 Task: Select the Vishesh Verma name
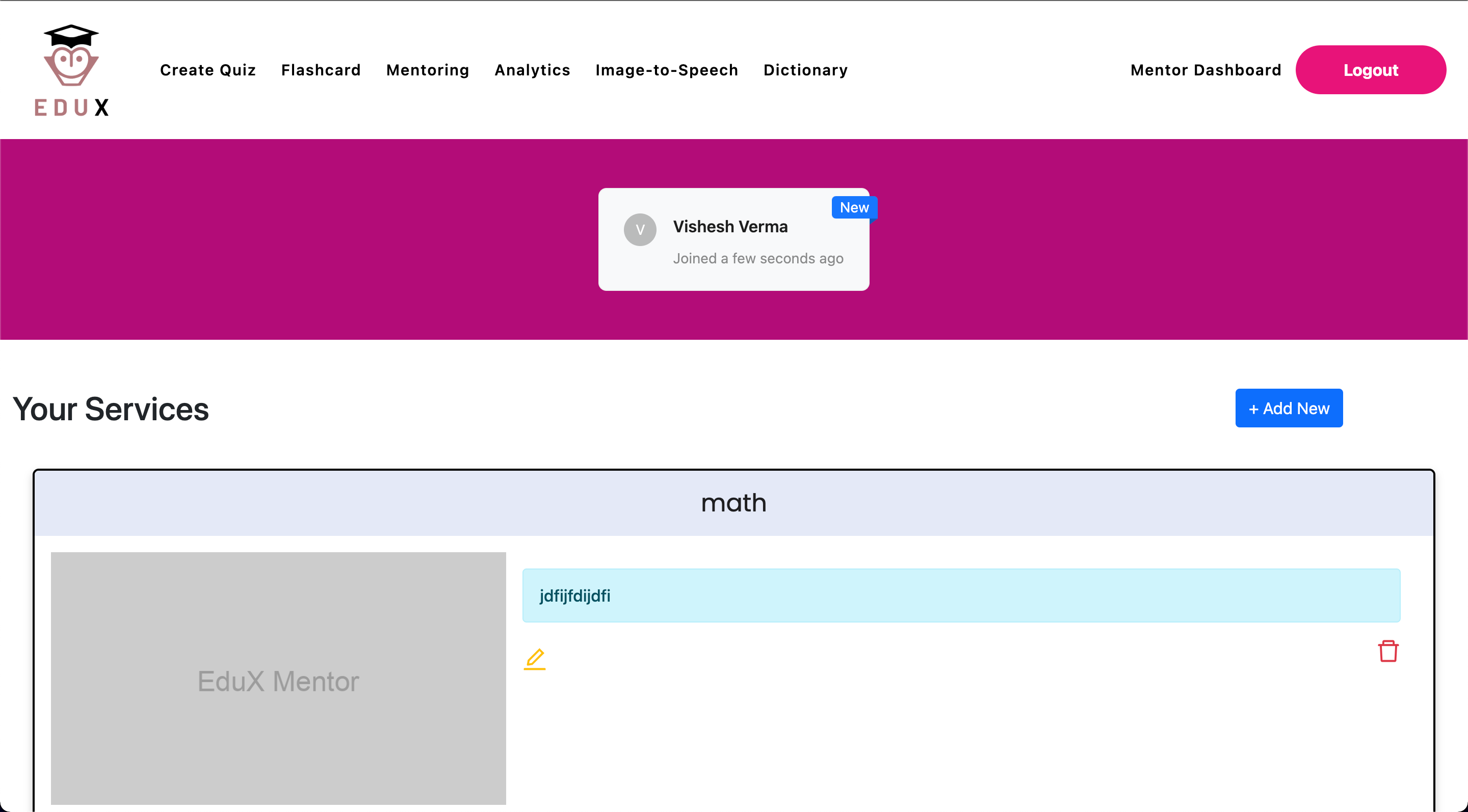730,227
